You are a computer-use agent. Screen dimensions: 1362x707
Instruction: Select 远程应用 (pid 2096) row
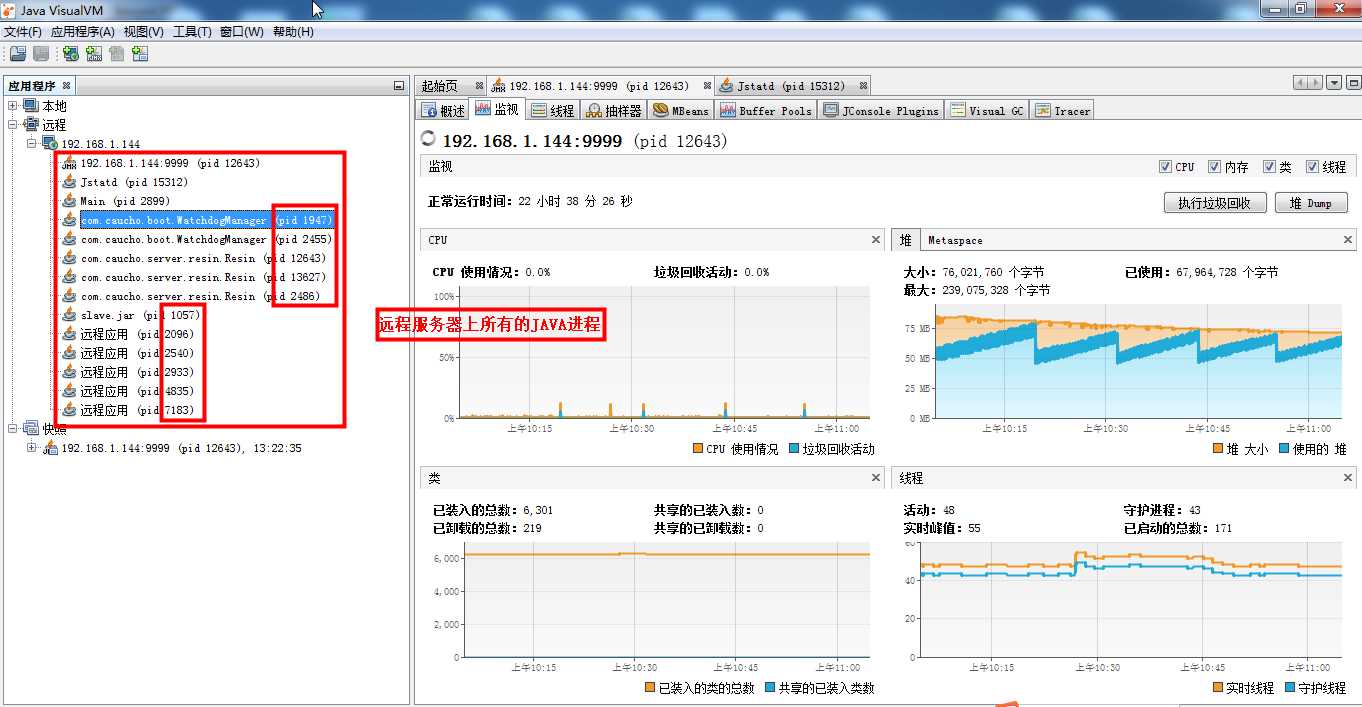pyautogui.click(x=137, y=334)
